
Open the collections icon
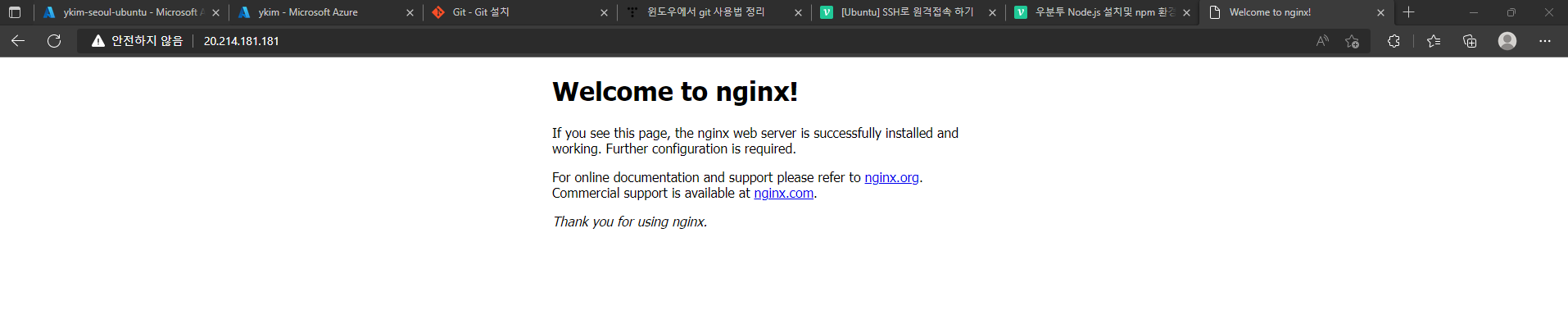click(x=1470, y=41)
